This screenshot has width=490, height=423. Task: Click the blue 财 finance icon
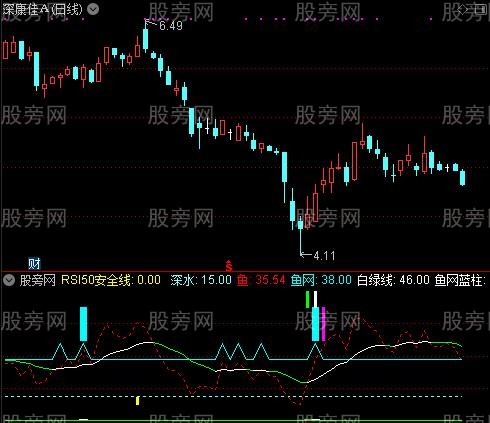point(34,264)
